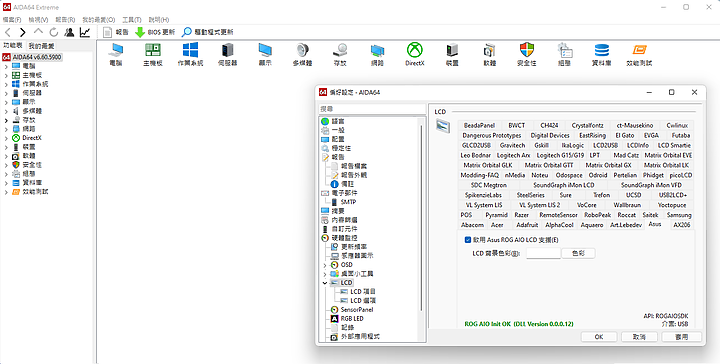
Task: Open the large Software icon in main pane
Action: tap(489, 50)
